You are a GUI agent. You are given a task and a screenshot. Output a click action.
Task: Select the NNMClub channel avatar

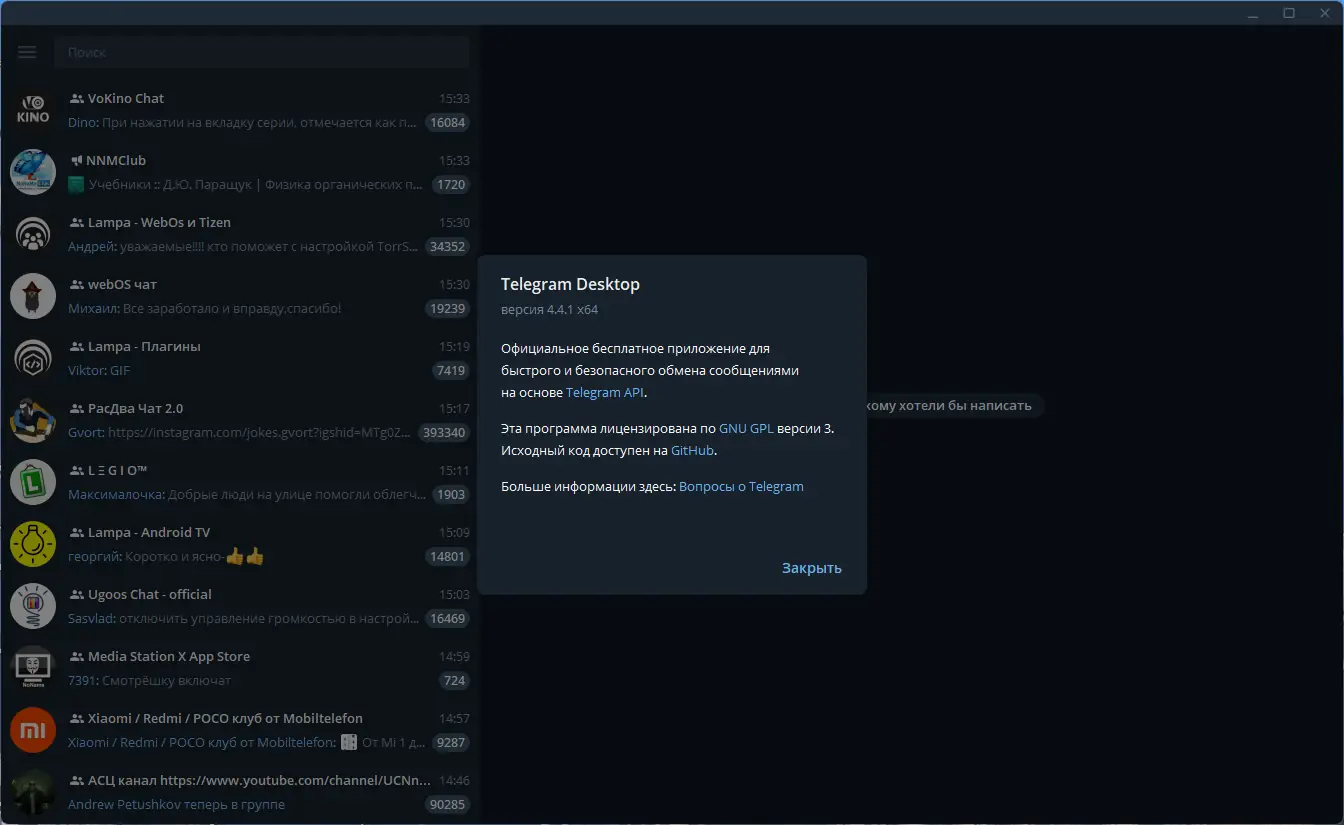tap(33, 172)
